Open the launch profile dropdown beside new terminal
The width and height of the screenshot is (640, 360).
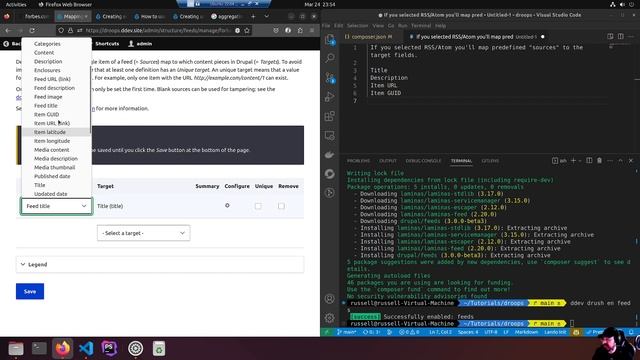[x=580, y=161]
